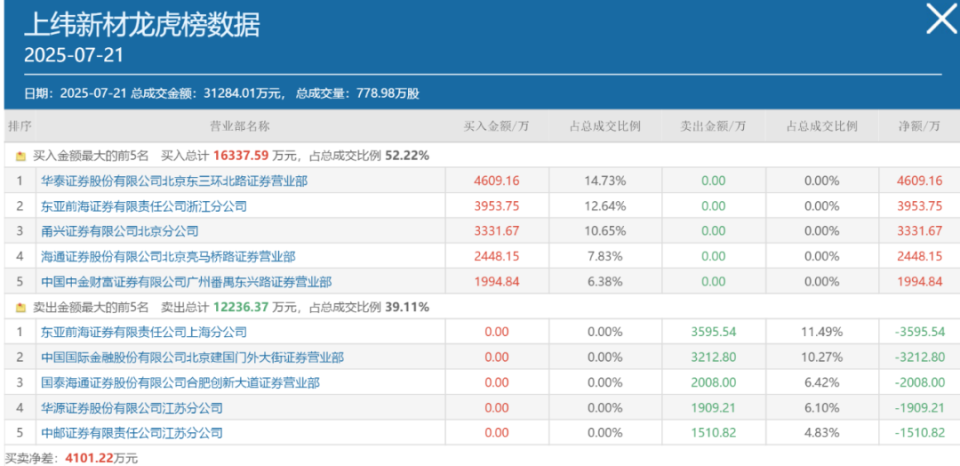Screen dimensions: 960x466
Task: Open 华泰证券北京东三环北路证券营业部 link
Action: click(174, 181)
